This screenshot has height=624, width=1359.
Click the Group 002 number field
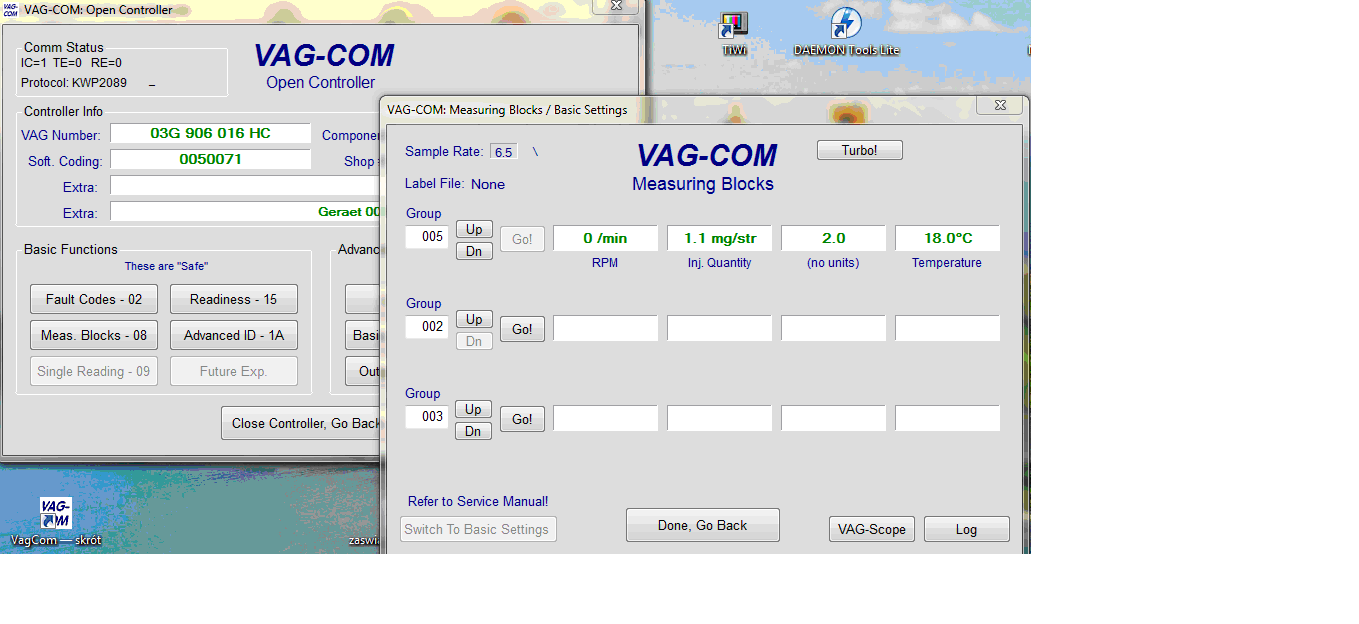pos(427,327)
